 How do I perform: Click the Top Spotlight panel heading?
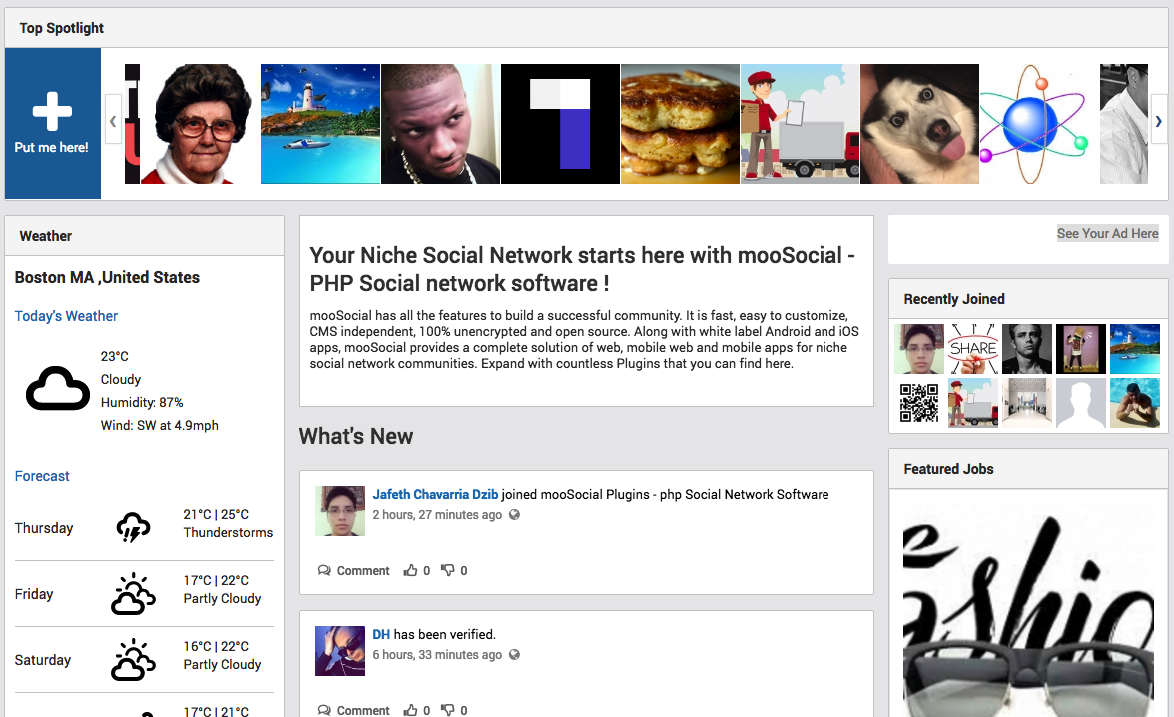(61, 28)
